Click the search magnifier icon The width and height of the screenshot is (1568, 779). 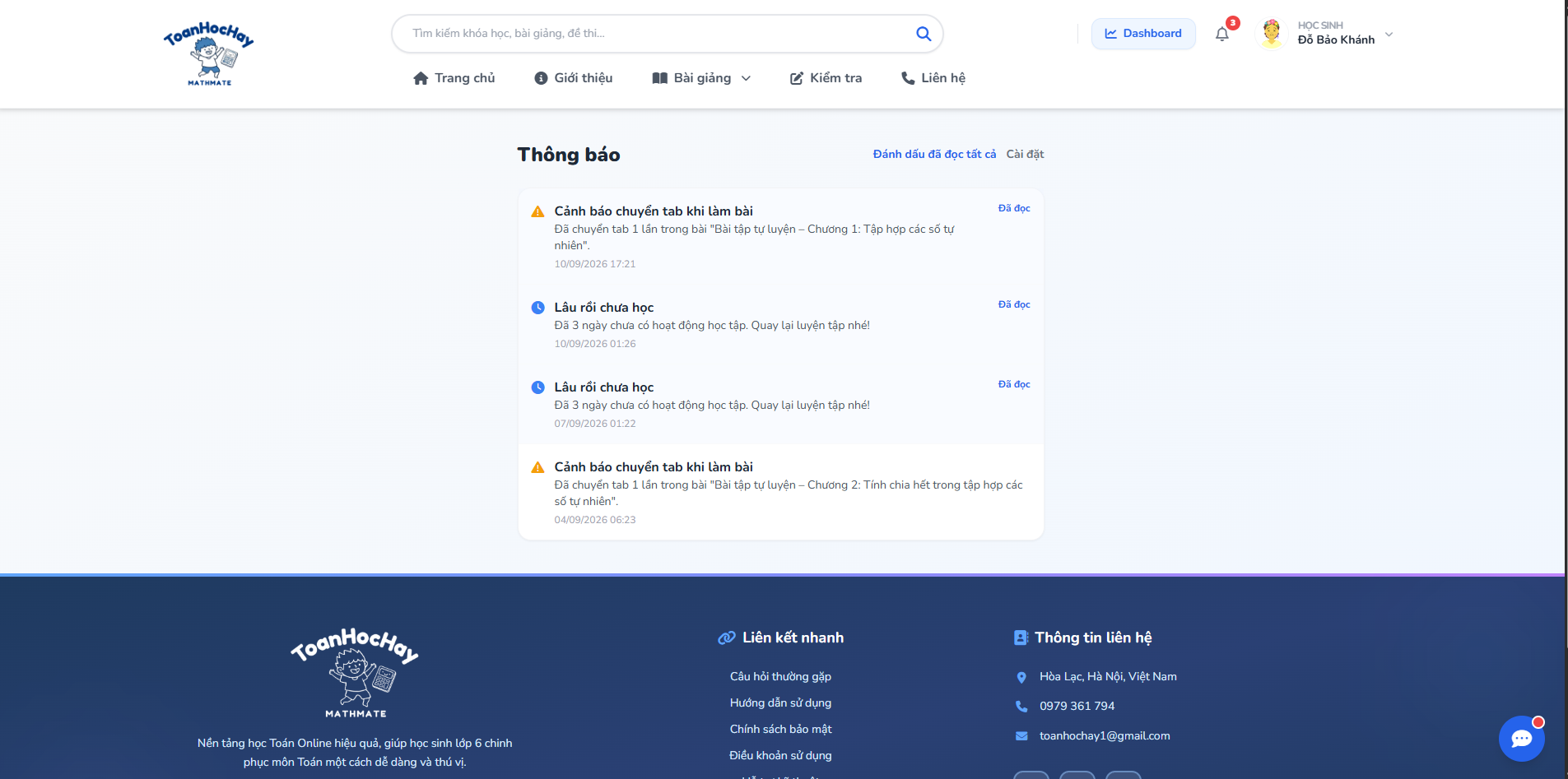924,34
